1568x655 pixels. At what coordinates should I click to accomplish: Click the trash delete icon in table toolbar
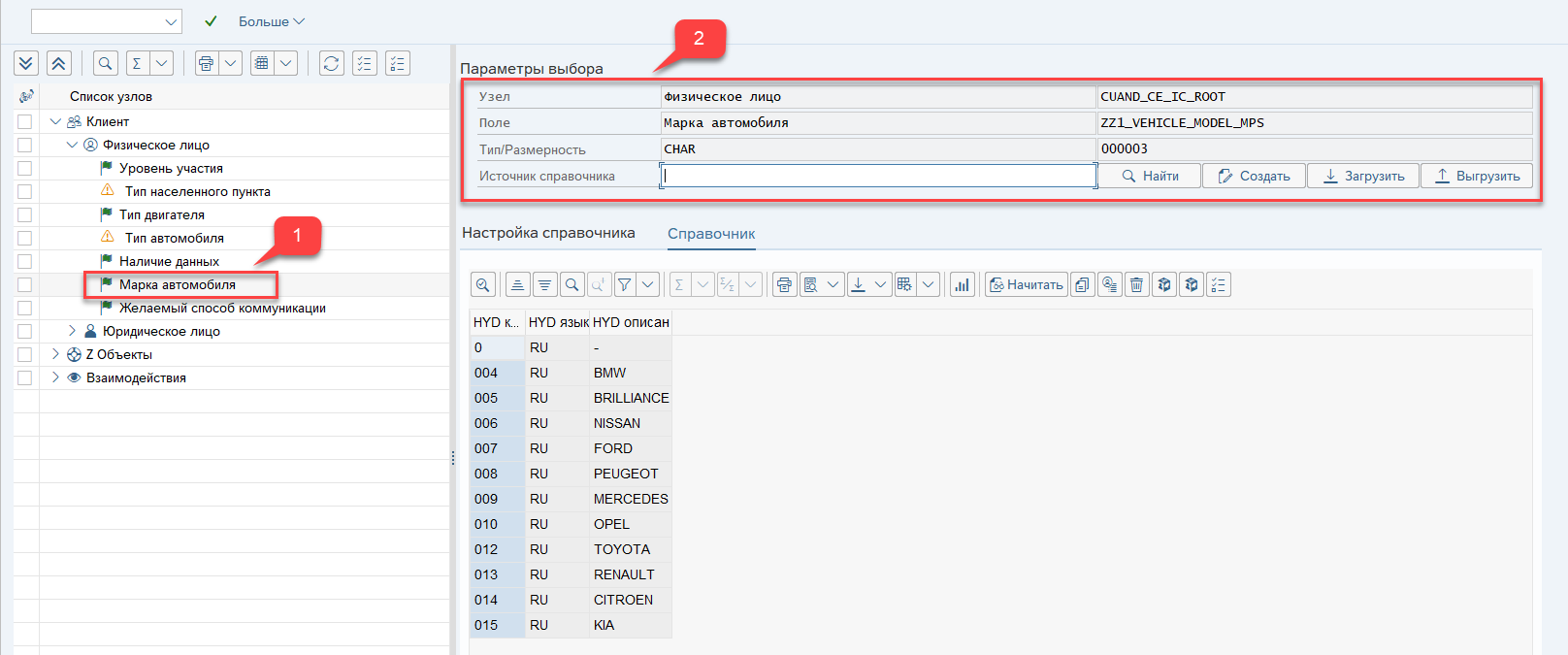point(1136,285)
